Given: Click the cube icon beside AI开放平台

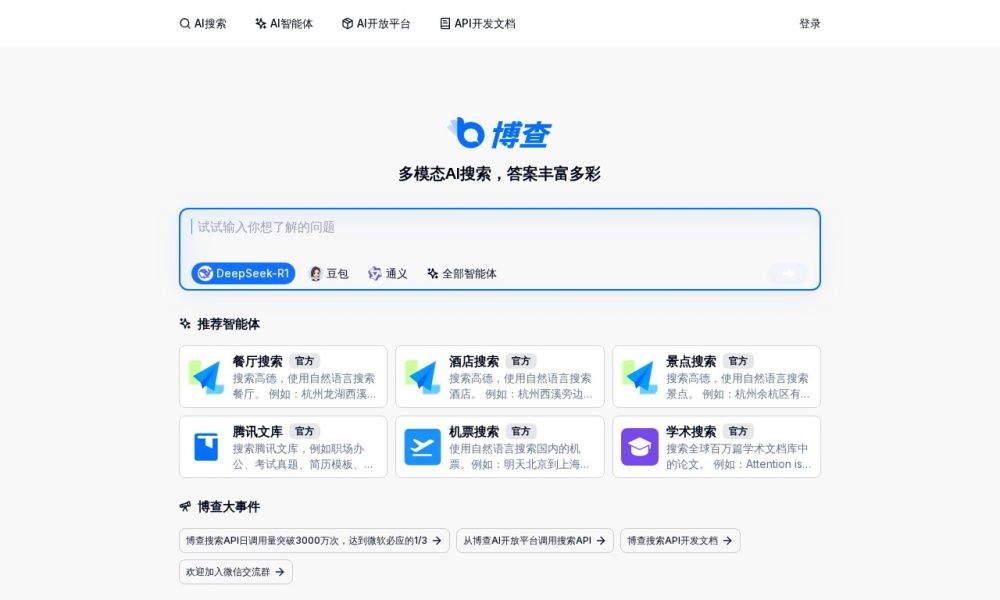Looking at the screenshot, I should coord(348,24).
